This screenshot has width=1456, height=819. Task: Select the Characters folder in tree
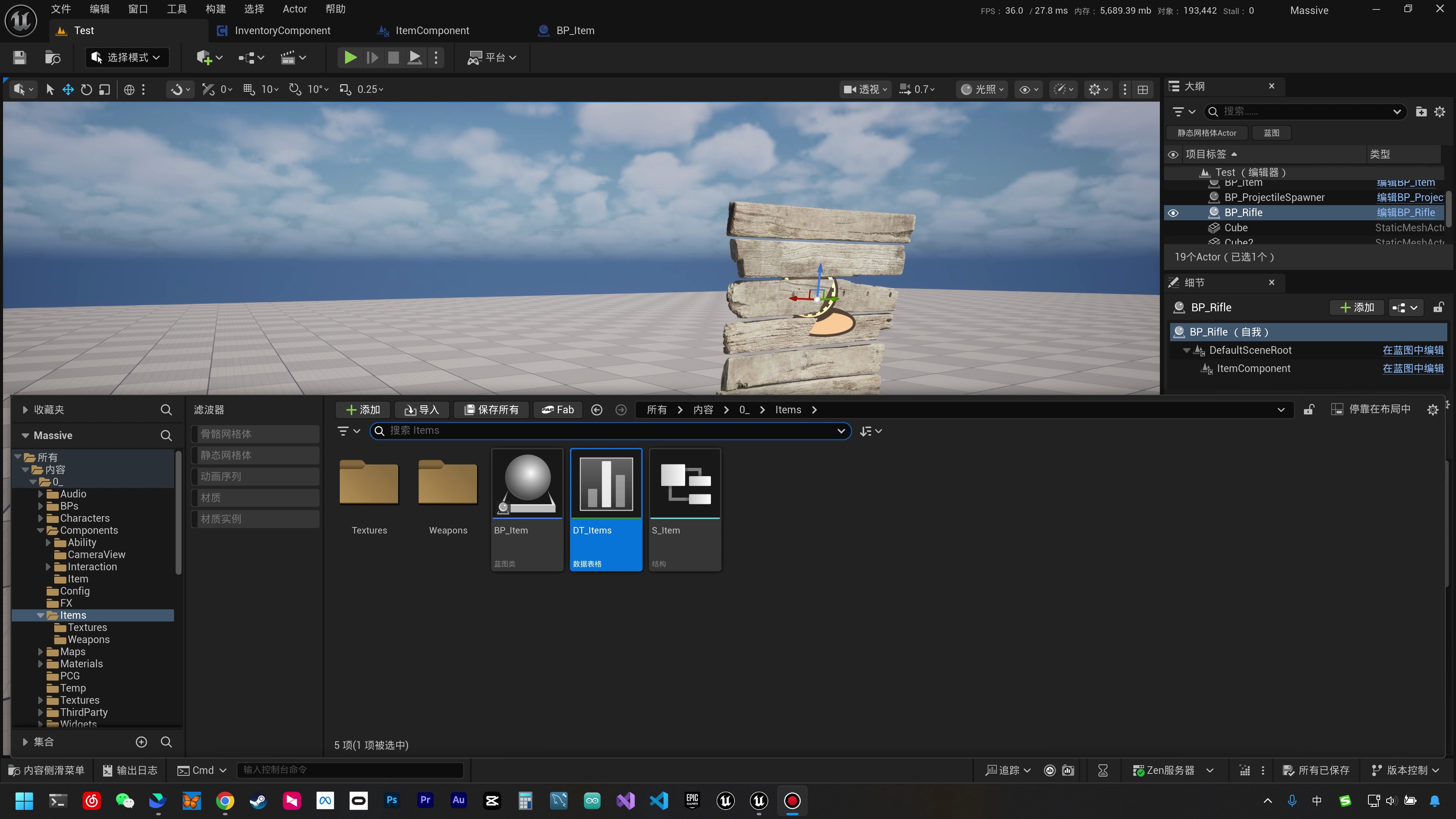click(85, 518)
